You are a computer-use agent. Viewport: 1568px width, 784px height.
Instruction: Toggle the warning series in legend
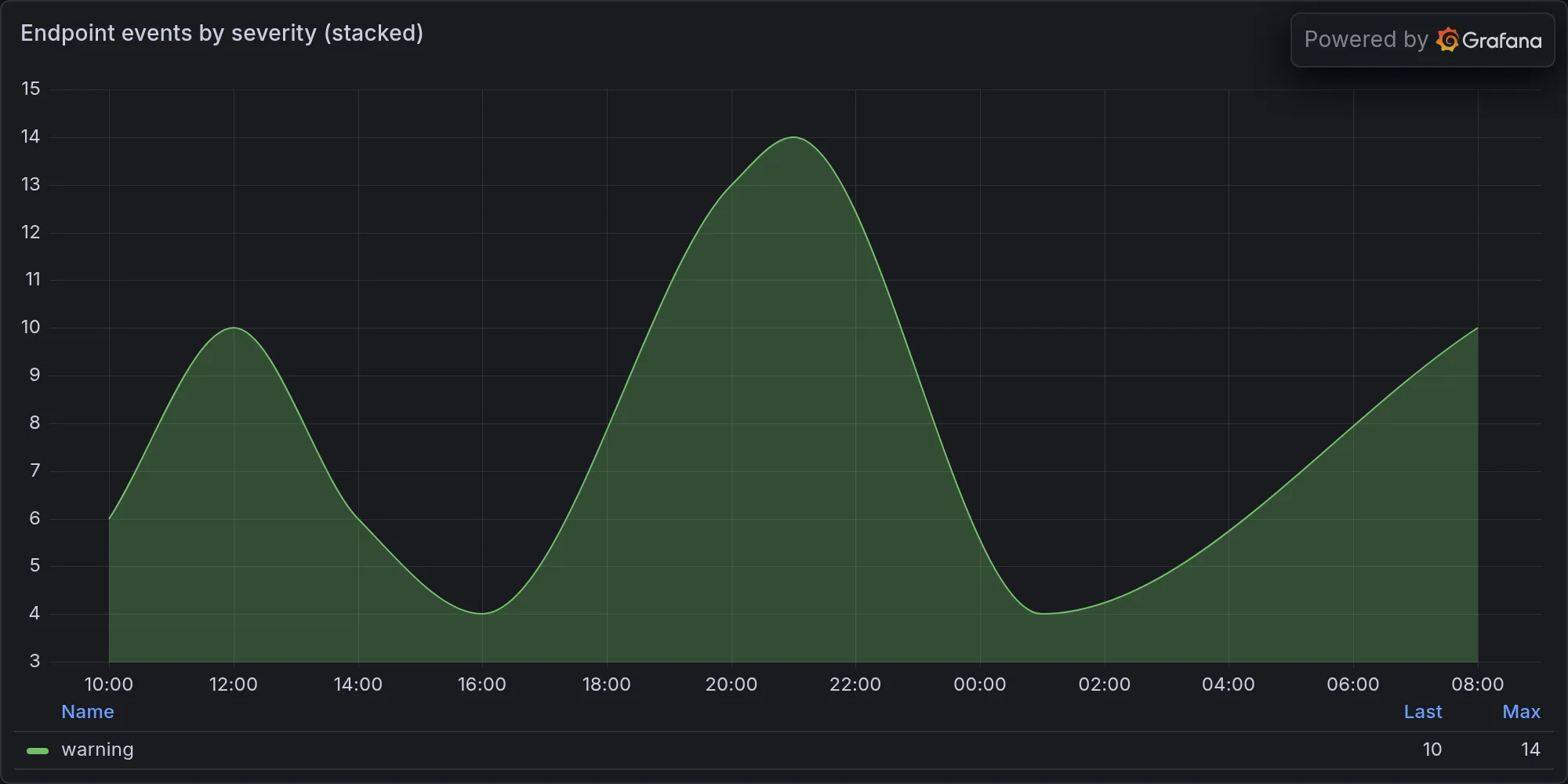(97, 750)
